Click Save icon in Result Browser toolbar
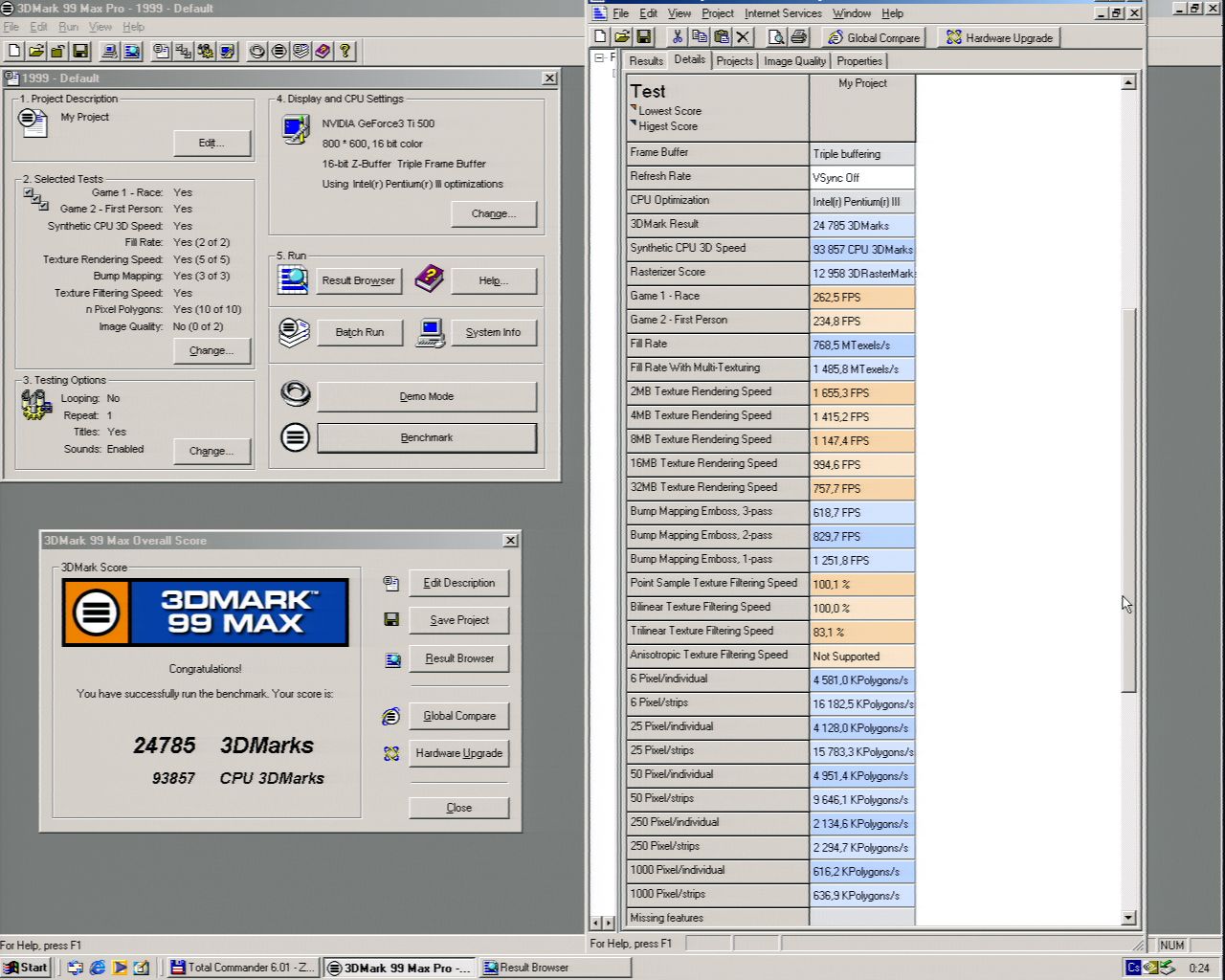1225x980 pixels. tap(644, 37)
